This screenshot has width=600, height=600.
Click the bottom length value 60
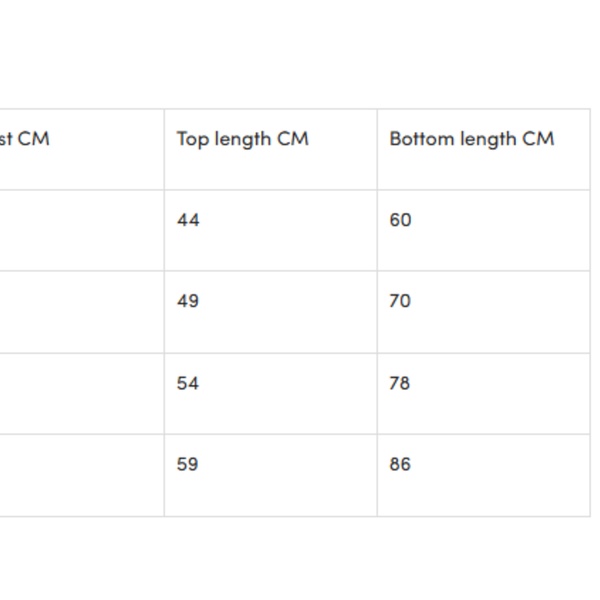point(400,220)
